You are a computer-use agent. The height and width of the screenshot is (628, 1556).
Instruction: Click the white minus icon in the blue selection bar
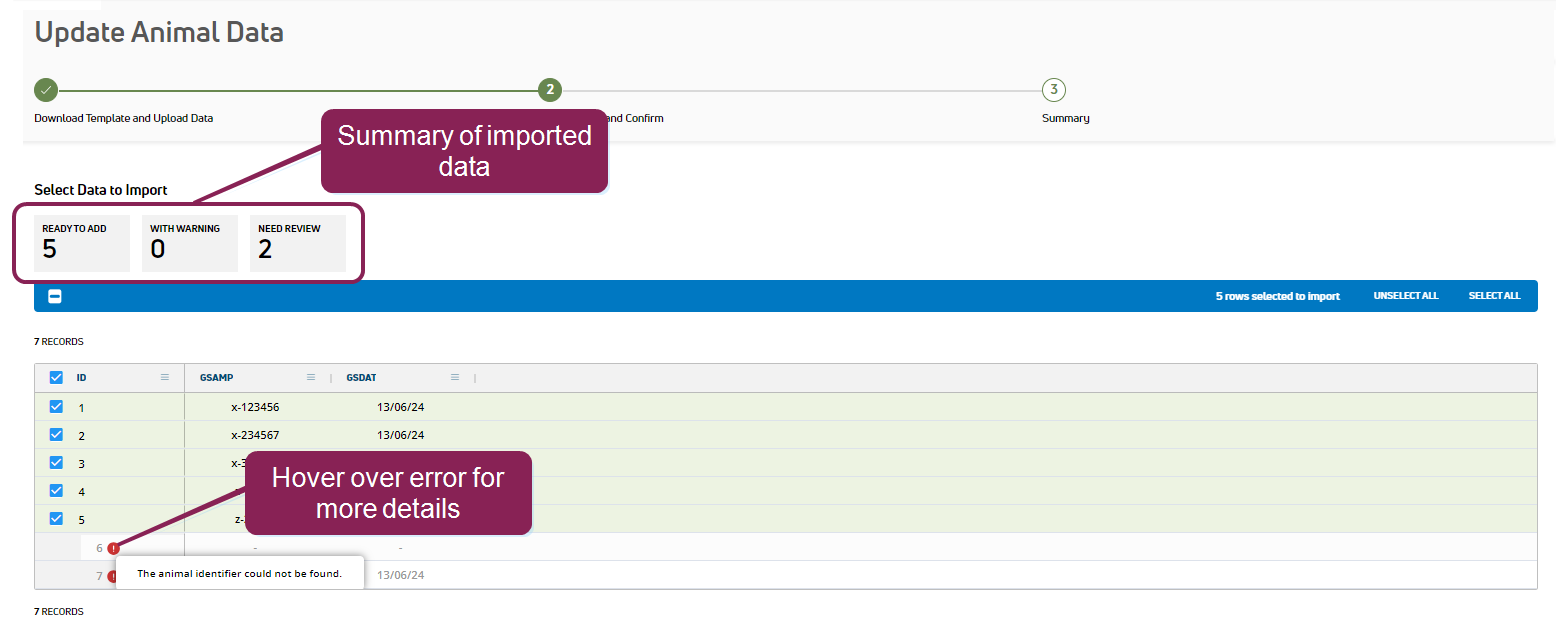(x=55, y=296)
